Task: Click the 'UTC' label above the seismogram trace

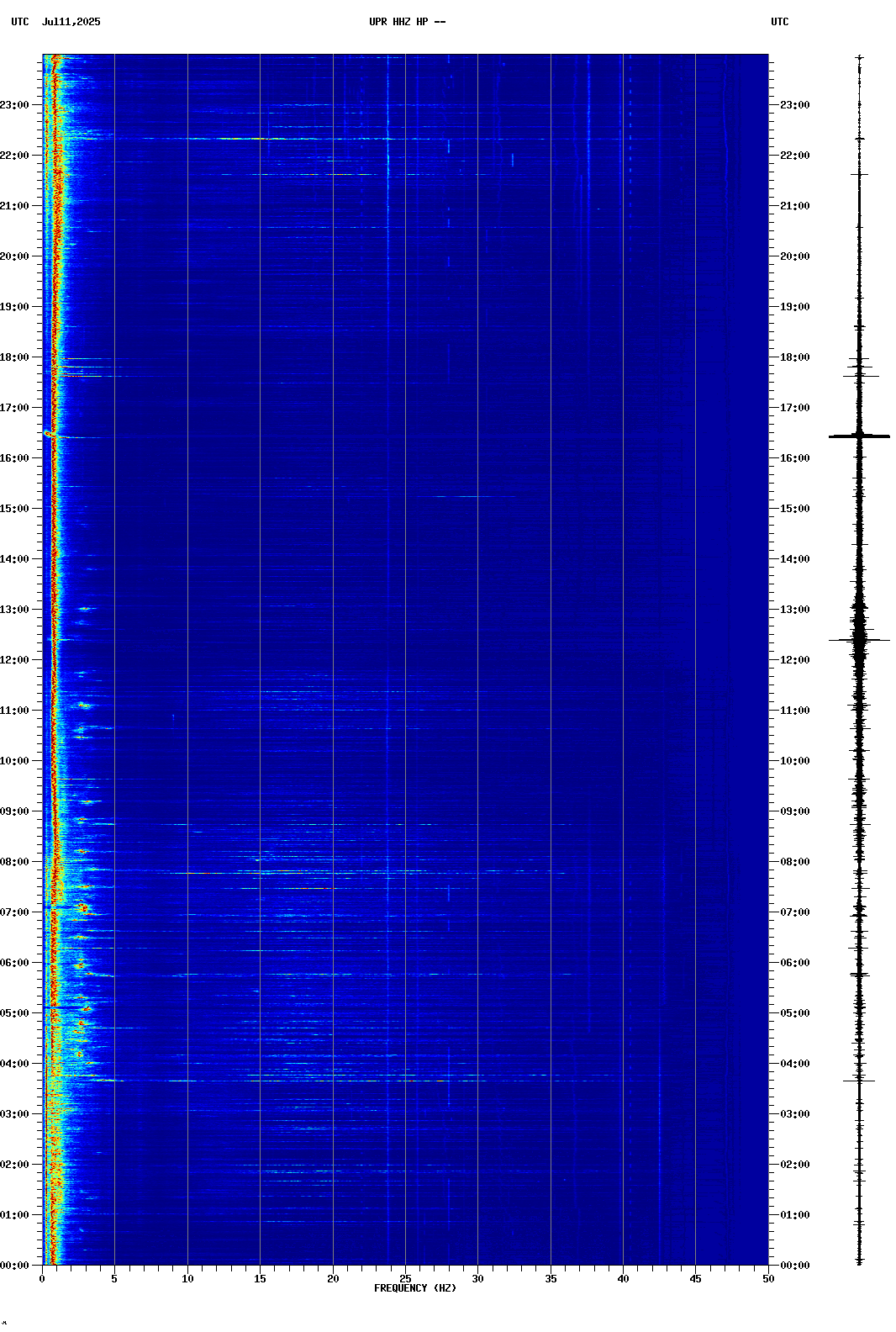Action: [780, 22]
